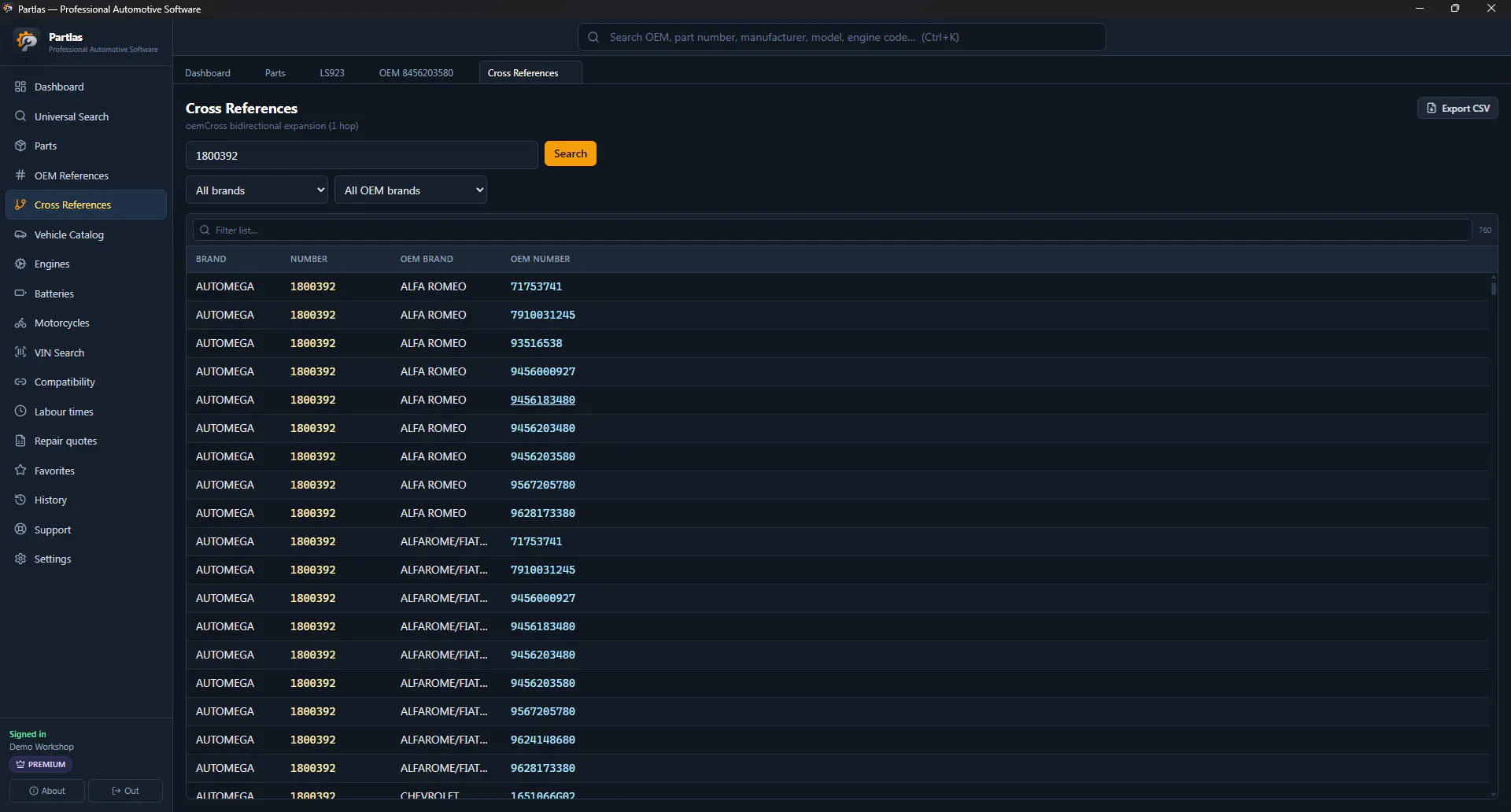Image resolution: width=1511 pixels, height=812 pixels.
Task: Sort by the NUMBER column header
Action: click(x=308, y=259)
